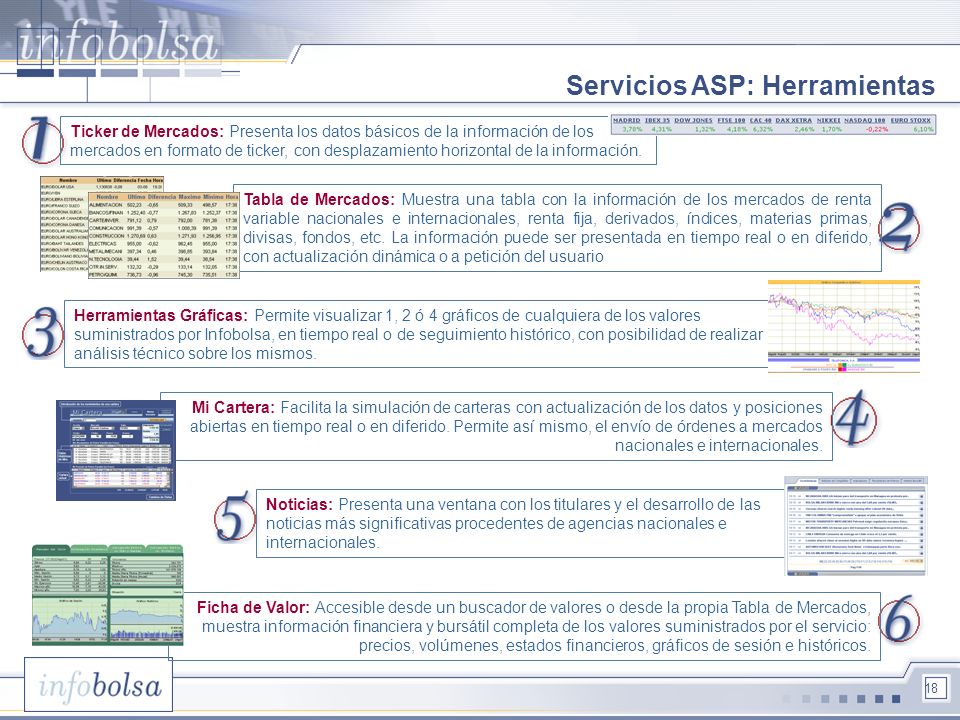Click the number 3 badge beside Herramientas Gráficas

tap(43, 332)
